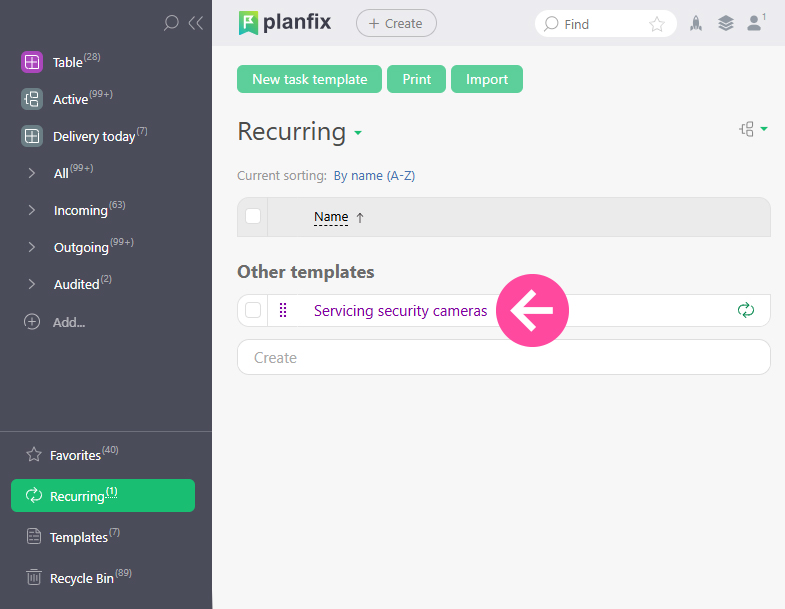Image resolution: width=785 pixels, height=609 pixels.
Task: Open the Servicing security cameras template
Action: click(x=400, y=311)
